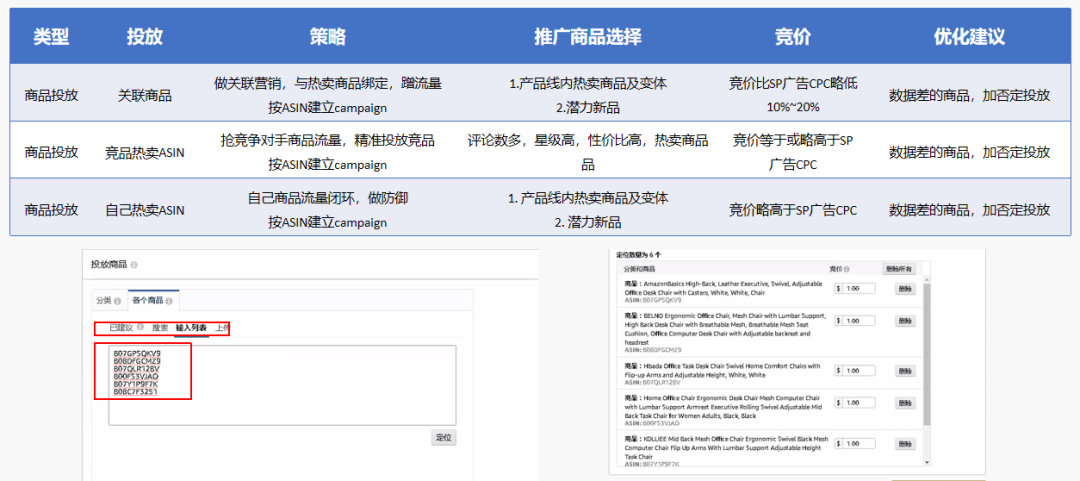Click the 自己商品流量闭环 strategy cell

click(328, 210)
